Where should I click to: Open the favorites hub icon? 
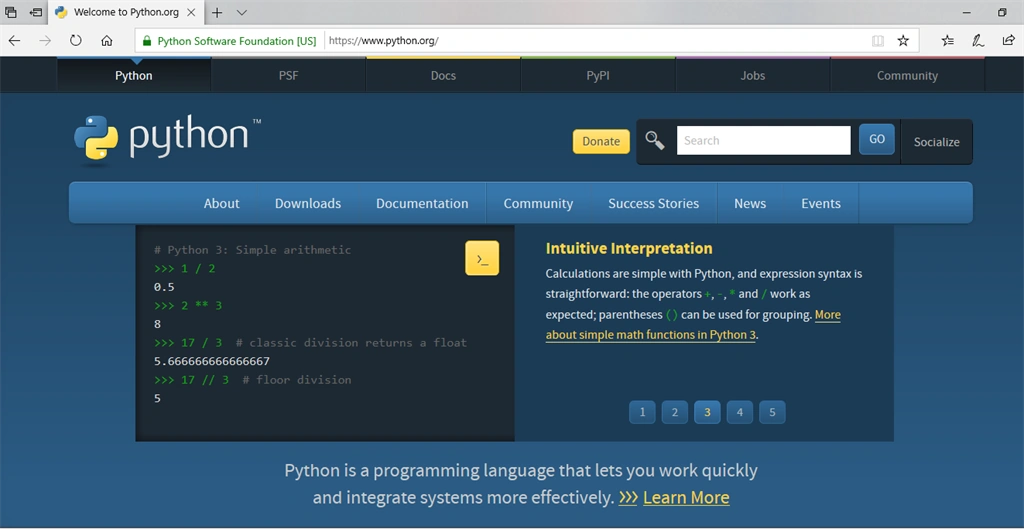(948, 40)
